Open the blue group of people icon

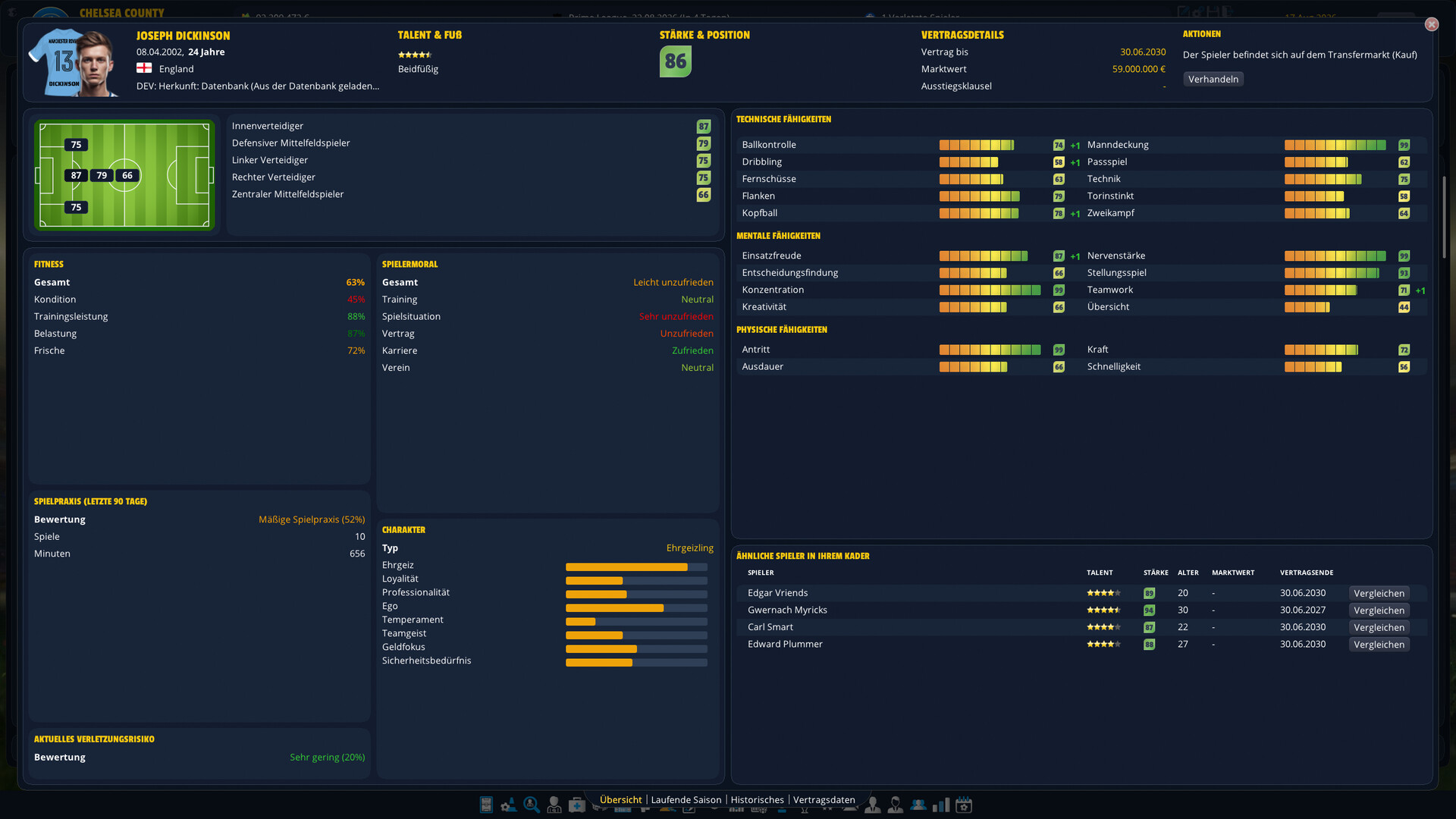pos(918,805)
